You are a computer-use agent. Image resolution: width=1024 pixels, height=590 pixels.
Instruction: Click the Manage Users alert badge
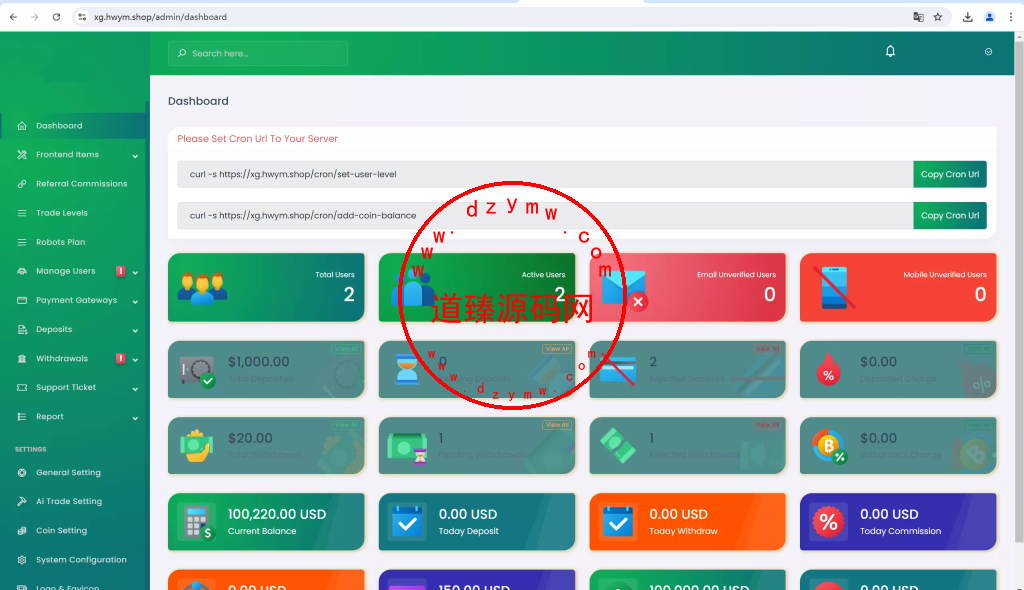click(x=120, y=270)
